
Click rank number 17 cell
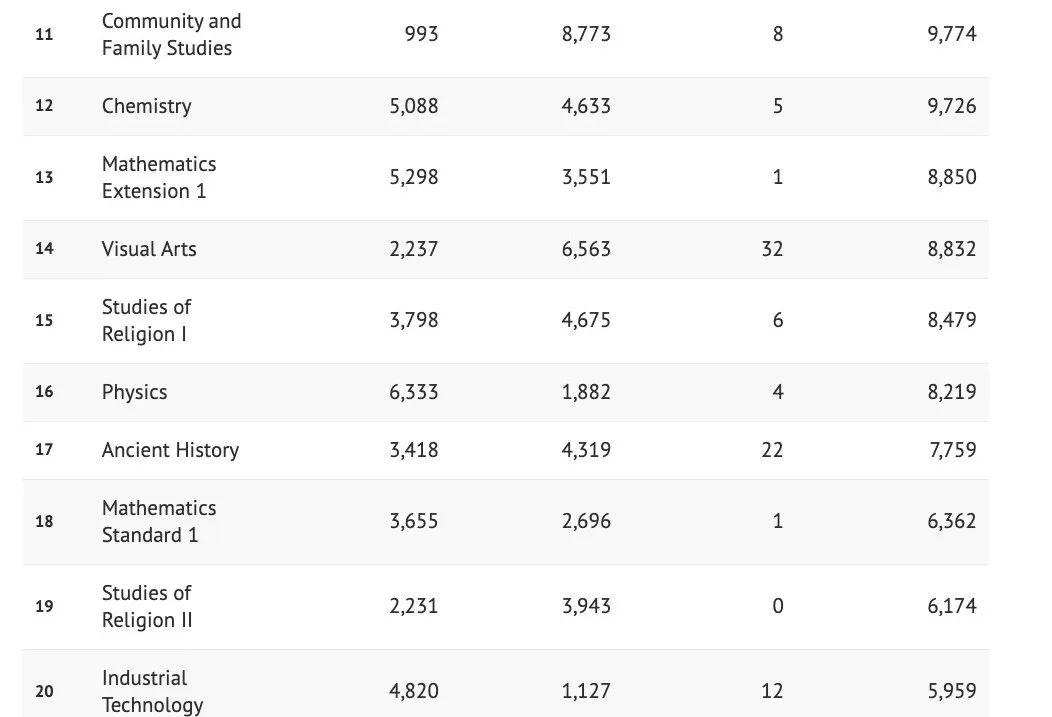pyautogui.click(x=44, y=450)
